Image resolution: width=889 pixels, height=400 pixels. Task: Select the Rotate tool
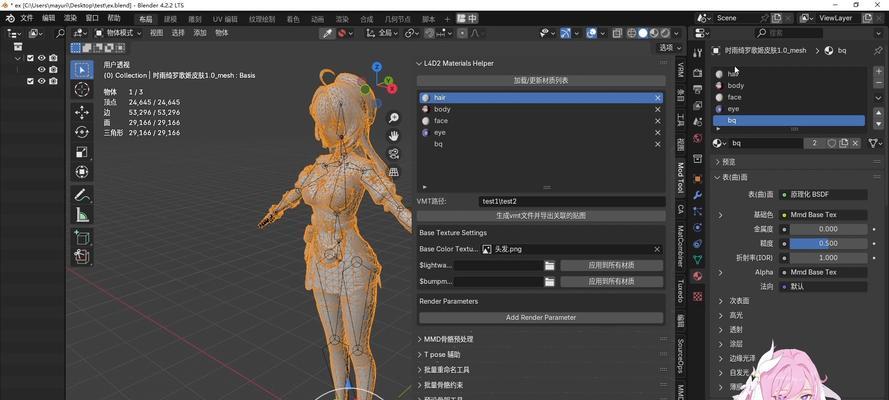(x=82, y=132)
